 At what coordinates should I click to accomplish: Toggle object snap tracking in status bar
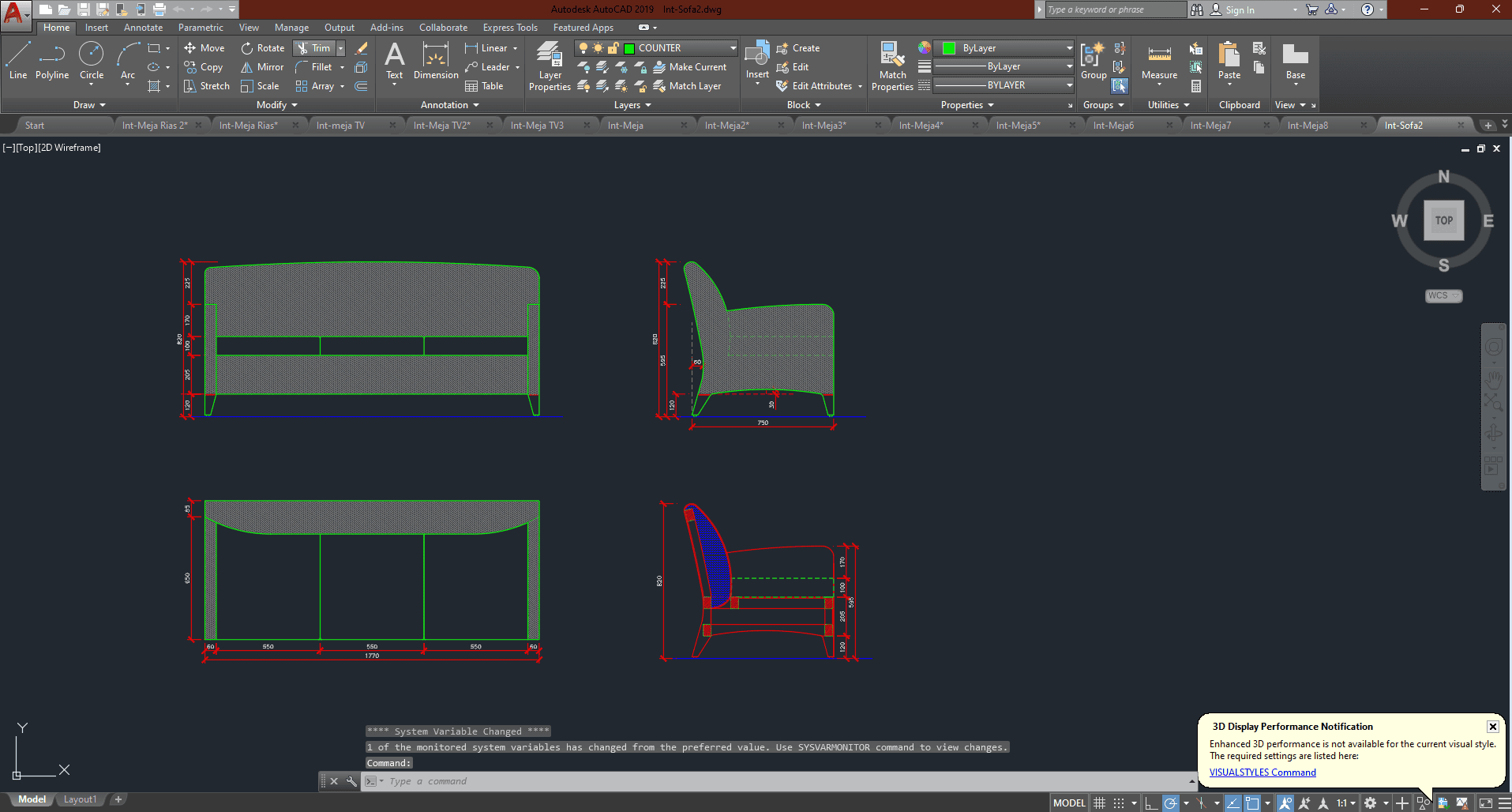(1232, 803)
